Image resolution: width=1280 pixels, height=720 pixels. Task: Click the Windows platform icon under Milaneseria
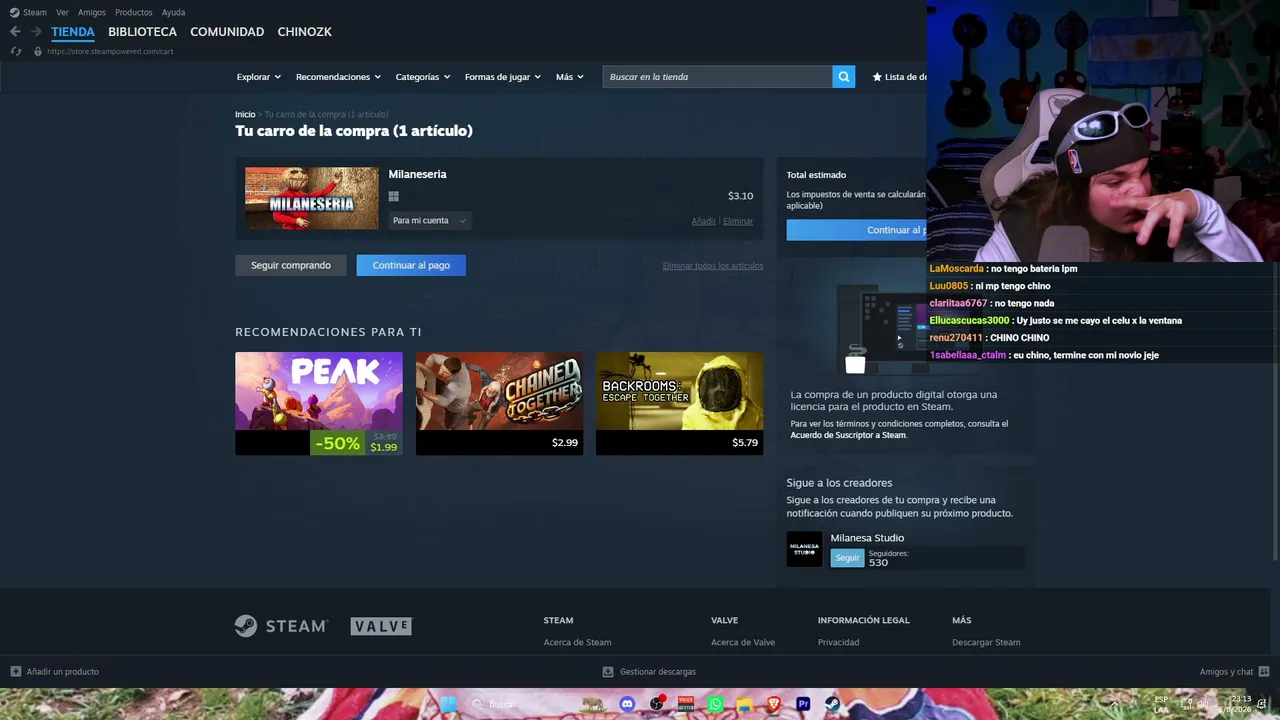point(394,197)
